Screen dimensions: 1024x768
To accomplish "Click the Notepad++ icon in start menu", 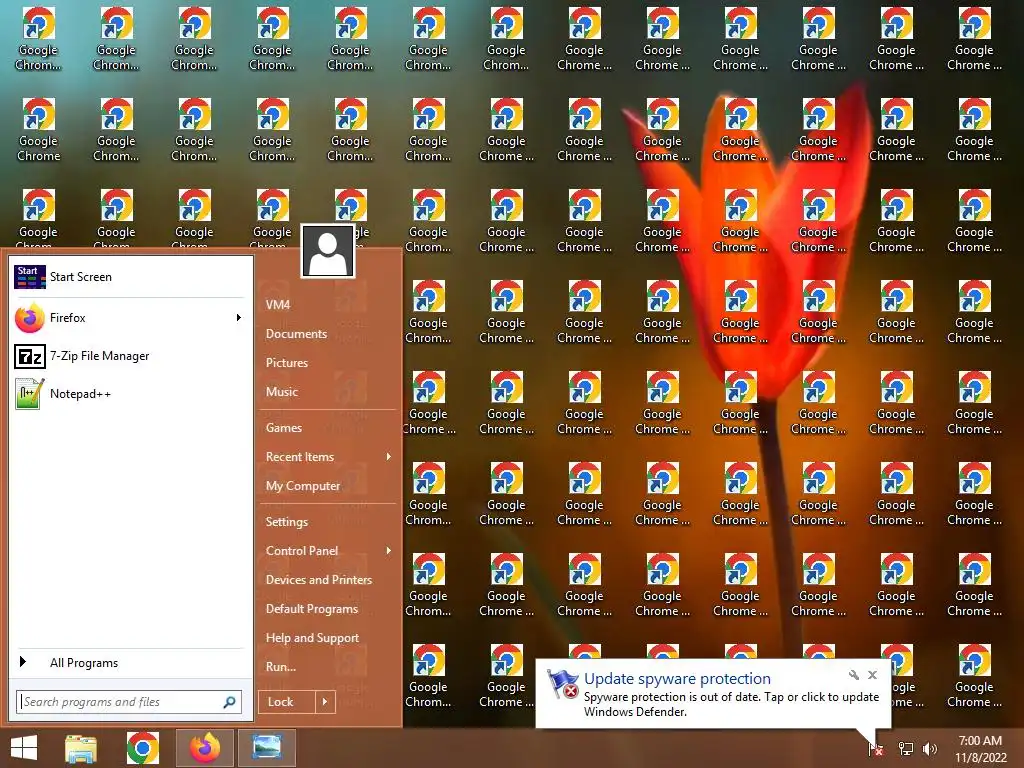I will pyautogui.click(x=30, y=394).
